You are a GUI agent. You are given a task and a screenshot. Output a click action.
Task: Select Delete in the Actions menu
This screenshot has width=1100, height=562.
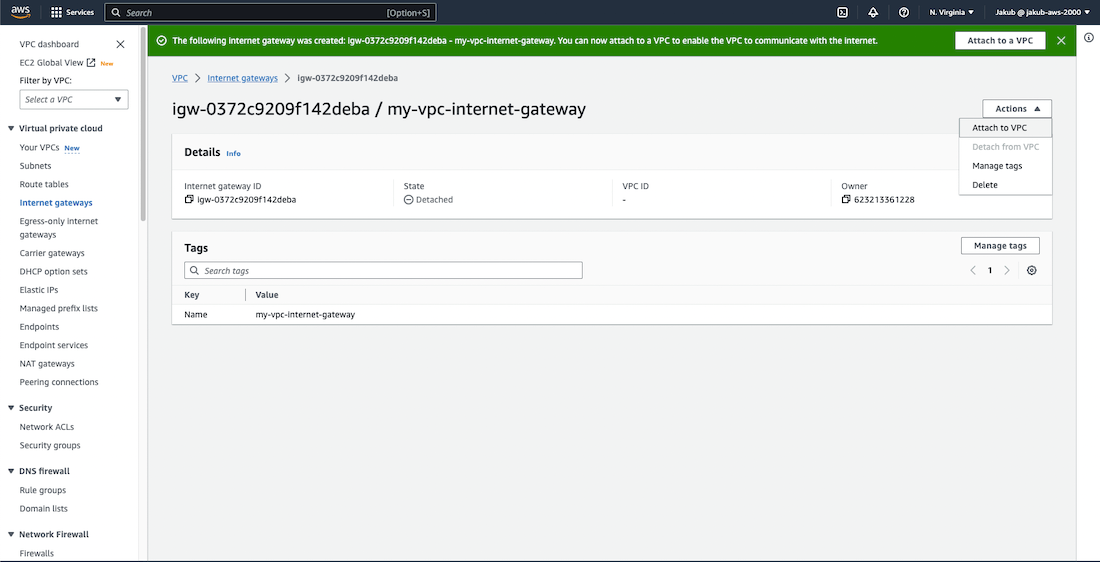[985, 185]
